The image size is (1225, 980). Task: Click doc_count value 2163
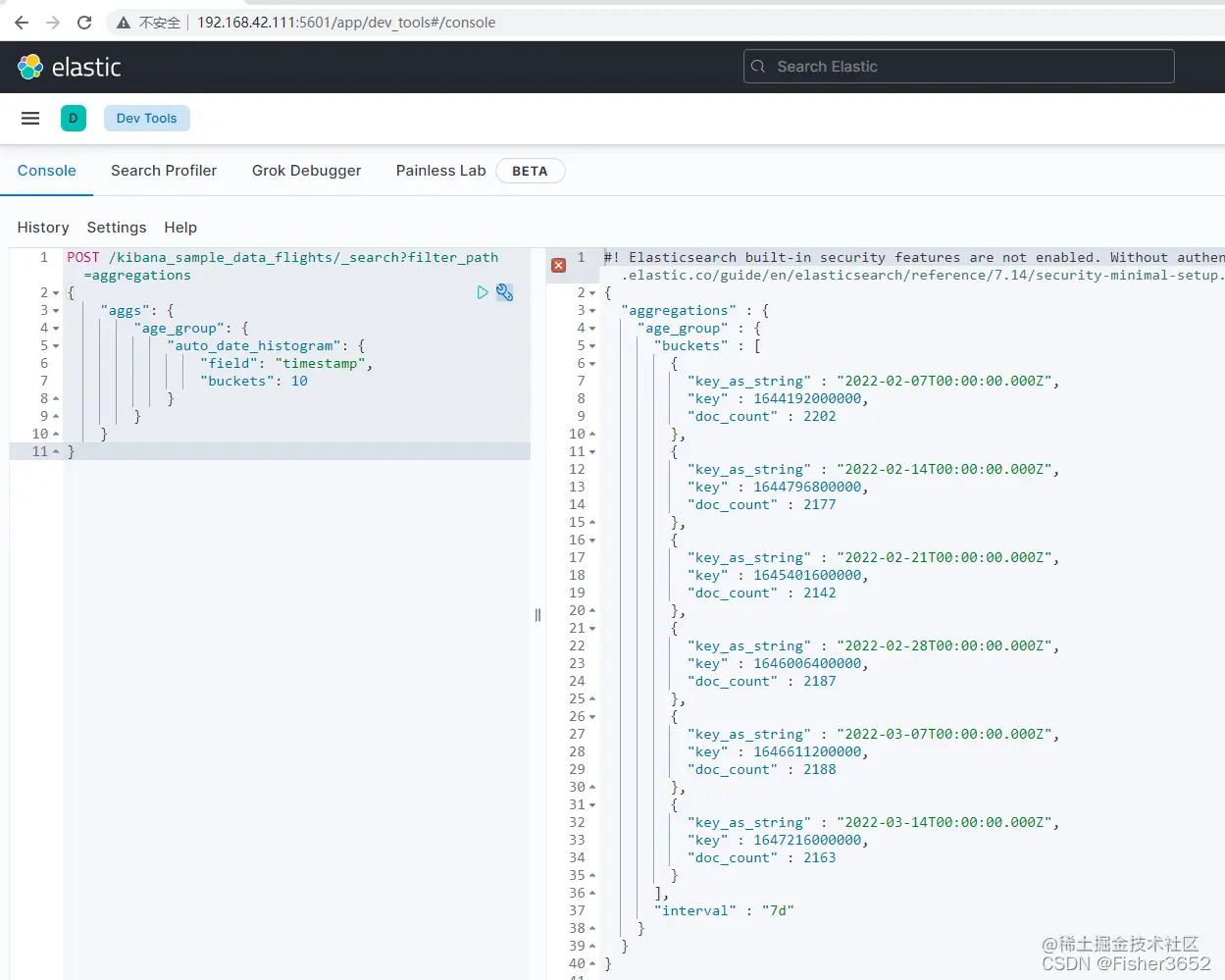tap(820, 857)
